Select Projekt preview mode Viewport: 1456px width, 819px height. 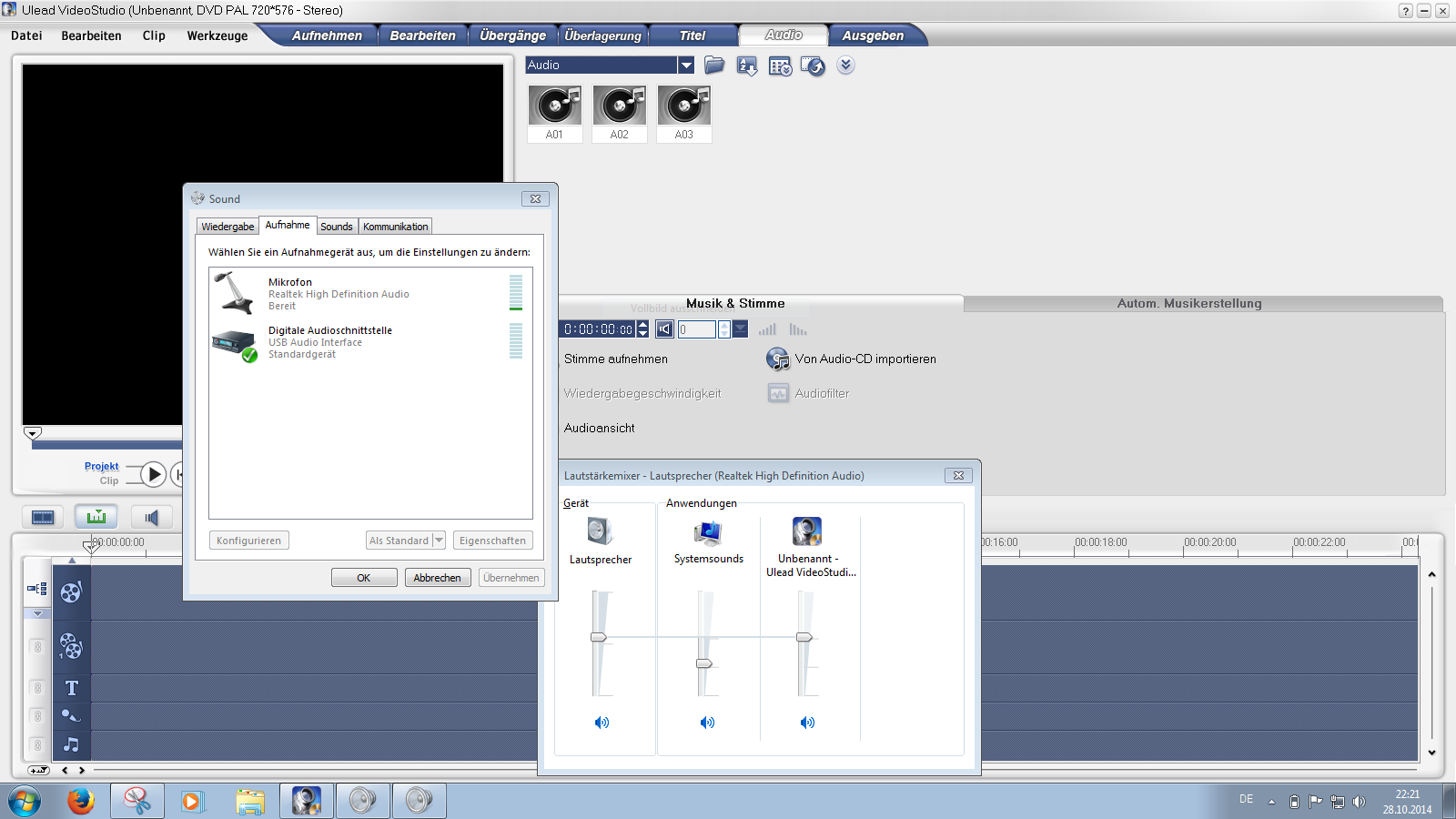(102, 466)
